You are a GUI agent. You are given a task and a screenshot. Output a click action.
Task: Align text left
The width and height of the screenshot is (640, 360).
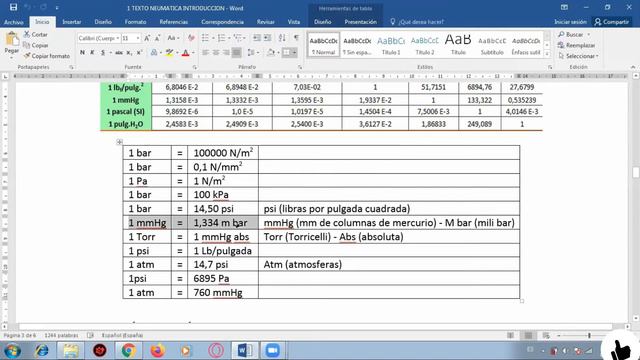click(x=205, y=52)
